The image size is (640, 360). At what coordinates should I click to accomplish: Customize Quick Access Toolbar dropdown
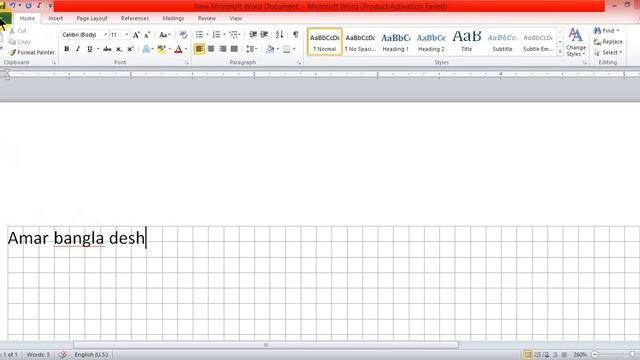coord(50,6)
